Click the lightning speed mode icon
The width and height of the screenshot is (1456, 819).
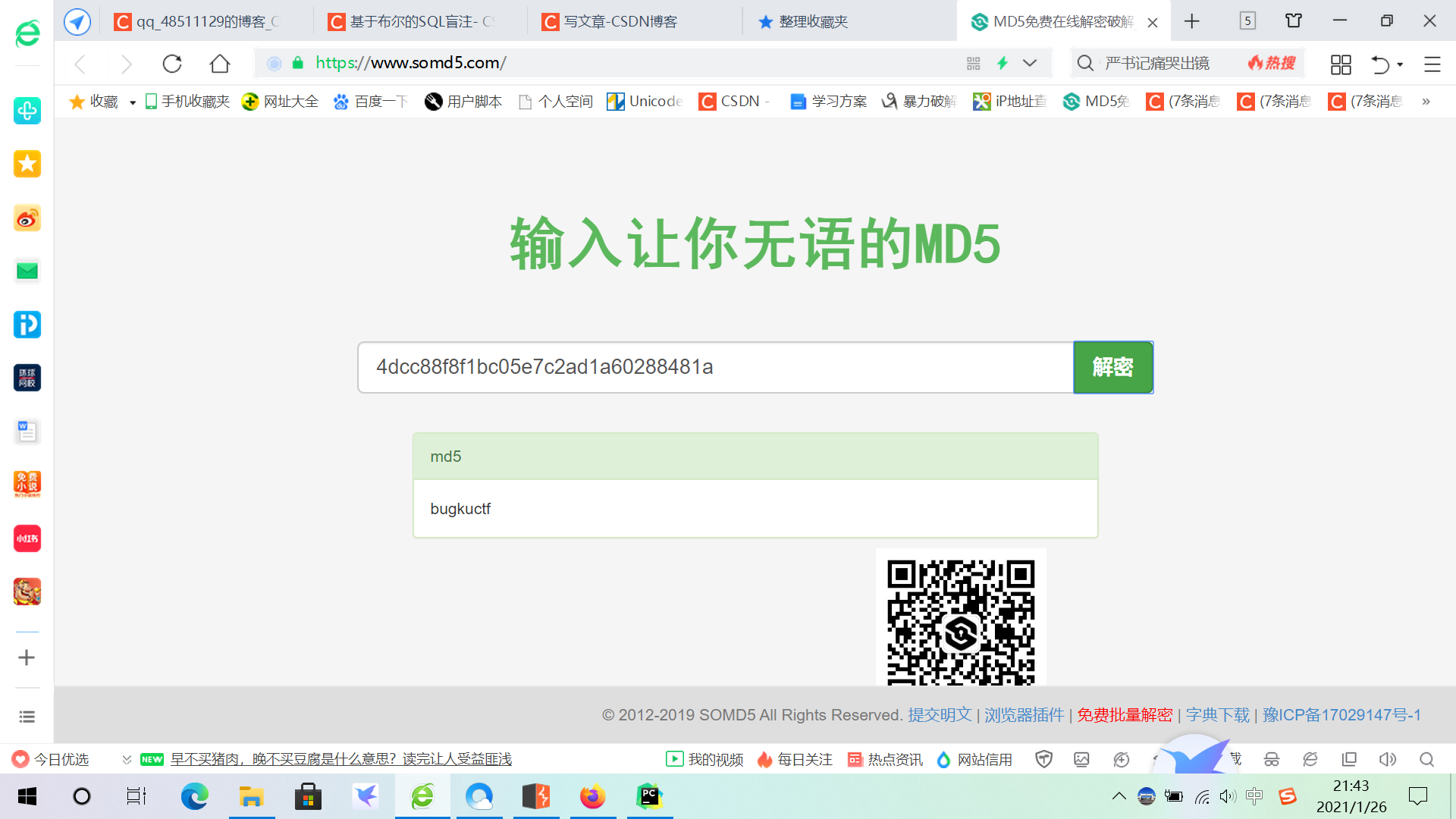(x=1003, y=64)
